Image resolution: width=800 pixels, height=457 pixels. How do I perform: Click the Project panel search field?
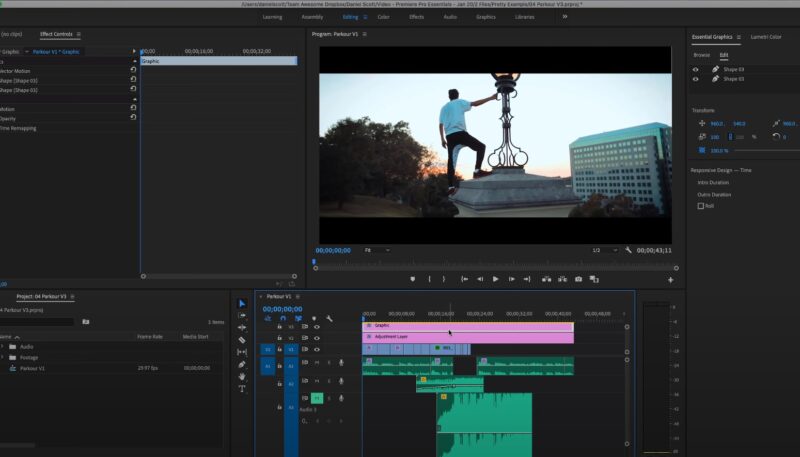coord(37,322)
